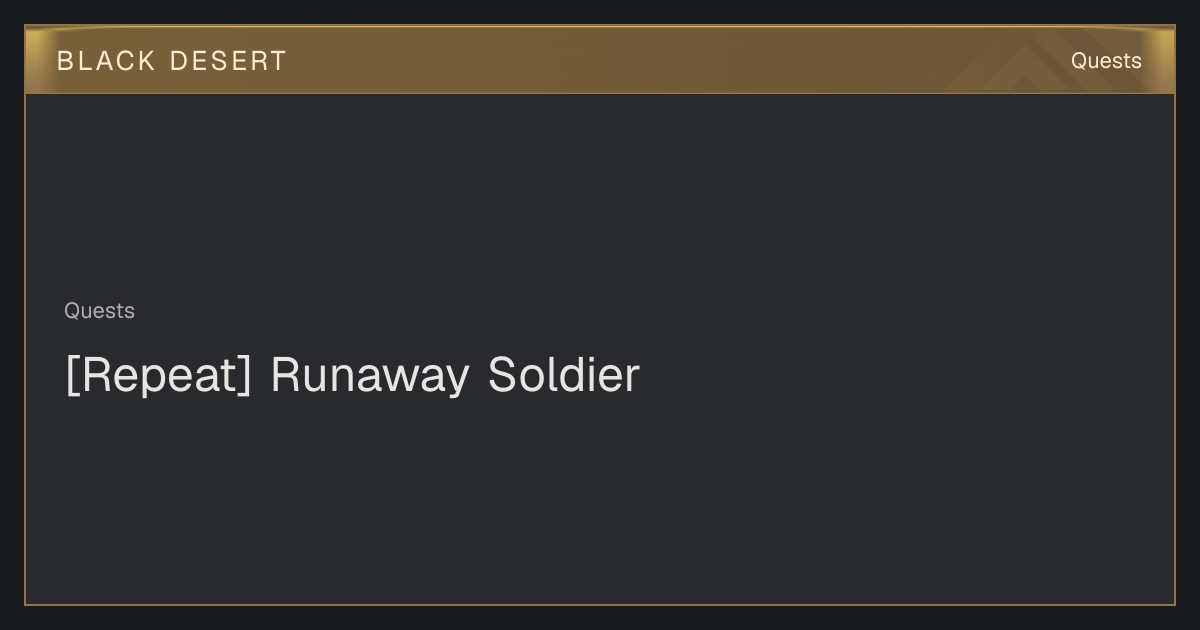Select the [Repeat] tag in the title
The image size is (1200, 630).
pyautogui.click(x=158, y=376)
